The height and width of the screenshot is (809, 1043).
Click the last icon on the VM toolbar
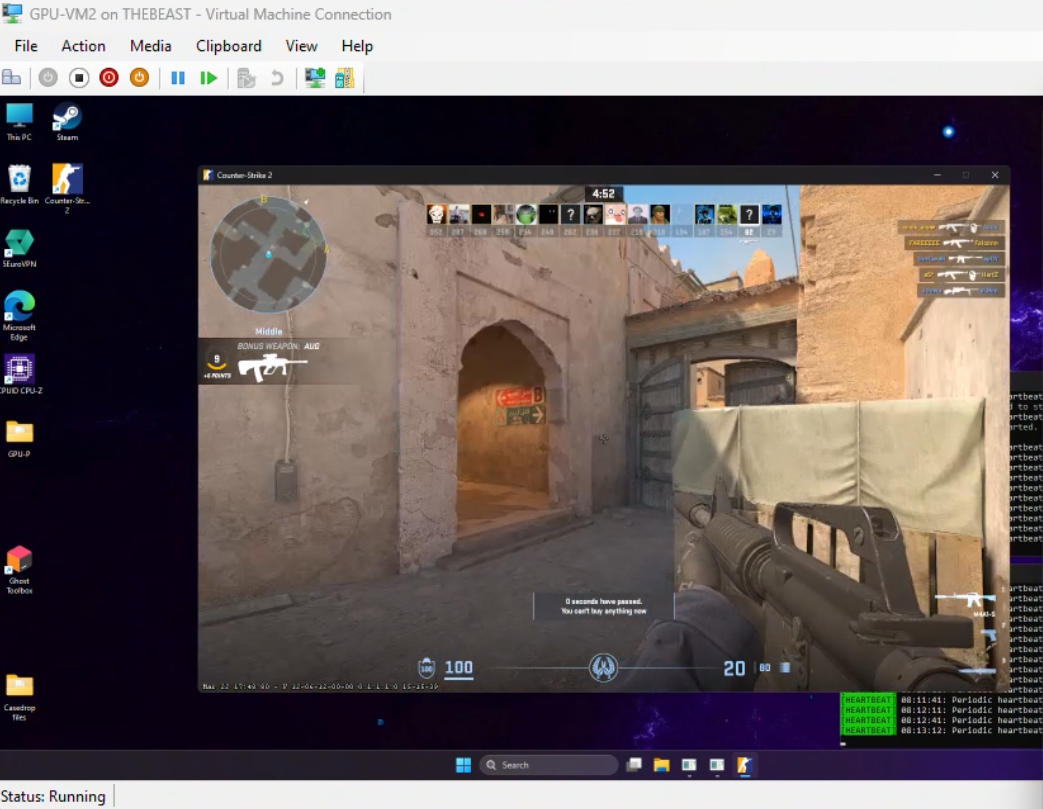tap(345, 78)
